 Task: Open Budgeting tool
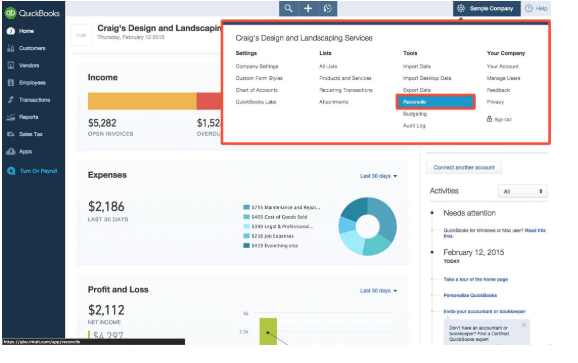[415, 114]
